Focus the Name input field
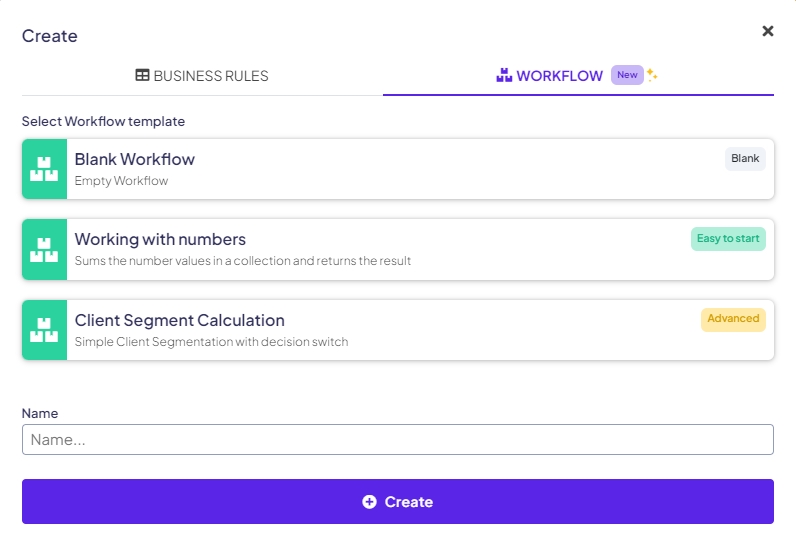This screenshot has height=546, width=796. pos(398,440)
